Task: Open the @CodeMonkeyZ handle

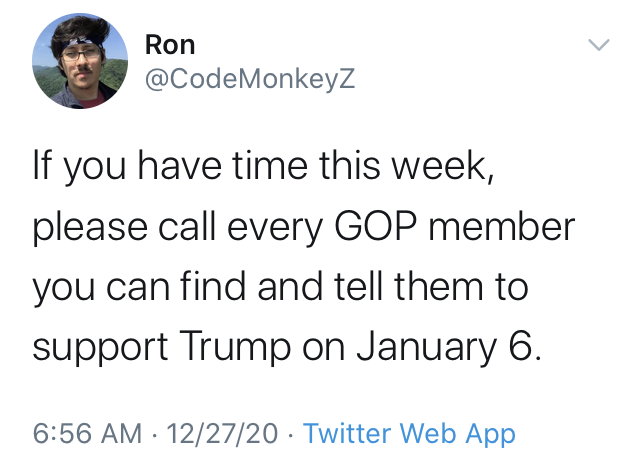Action: point(250,79)
